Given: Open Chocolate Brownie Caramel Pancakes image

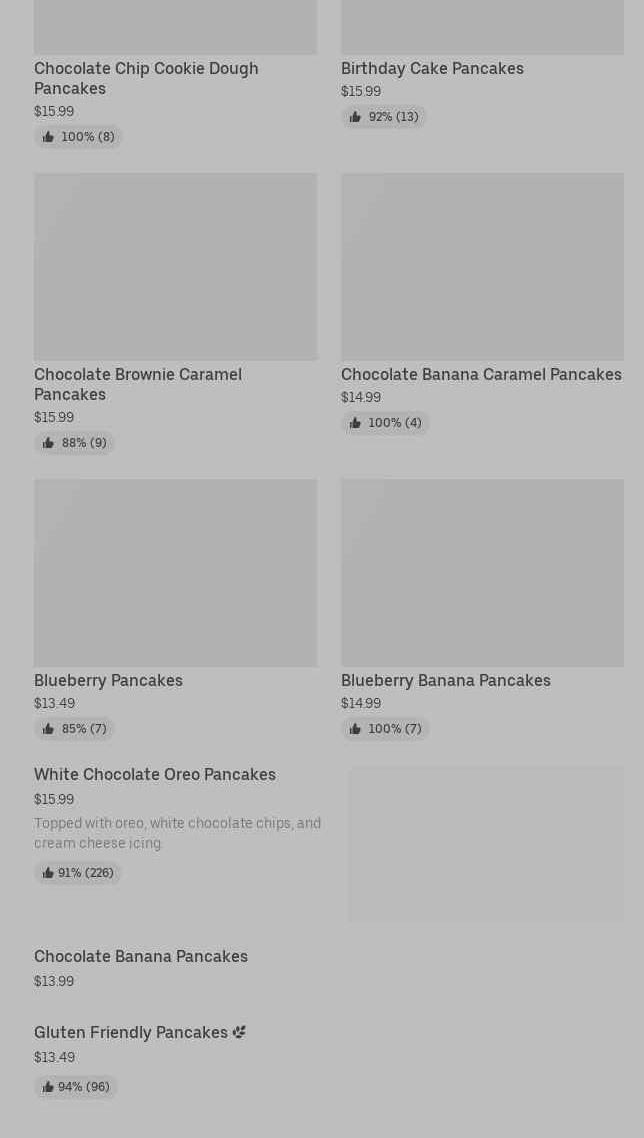Looking at the screenshot, I should pos(175,266).
